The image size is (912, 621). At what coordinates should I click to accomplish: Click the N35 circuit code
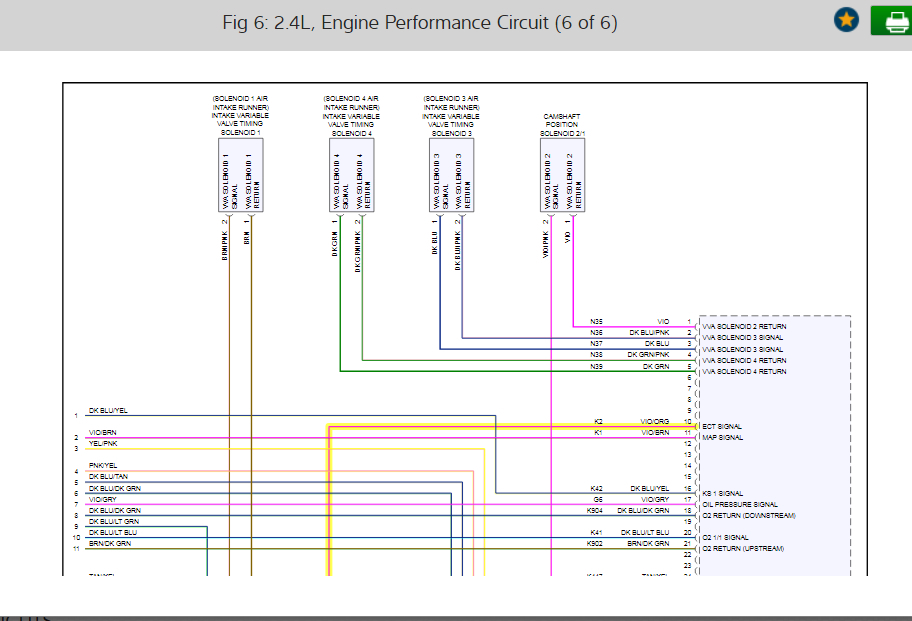[x=596, y=322]
